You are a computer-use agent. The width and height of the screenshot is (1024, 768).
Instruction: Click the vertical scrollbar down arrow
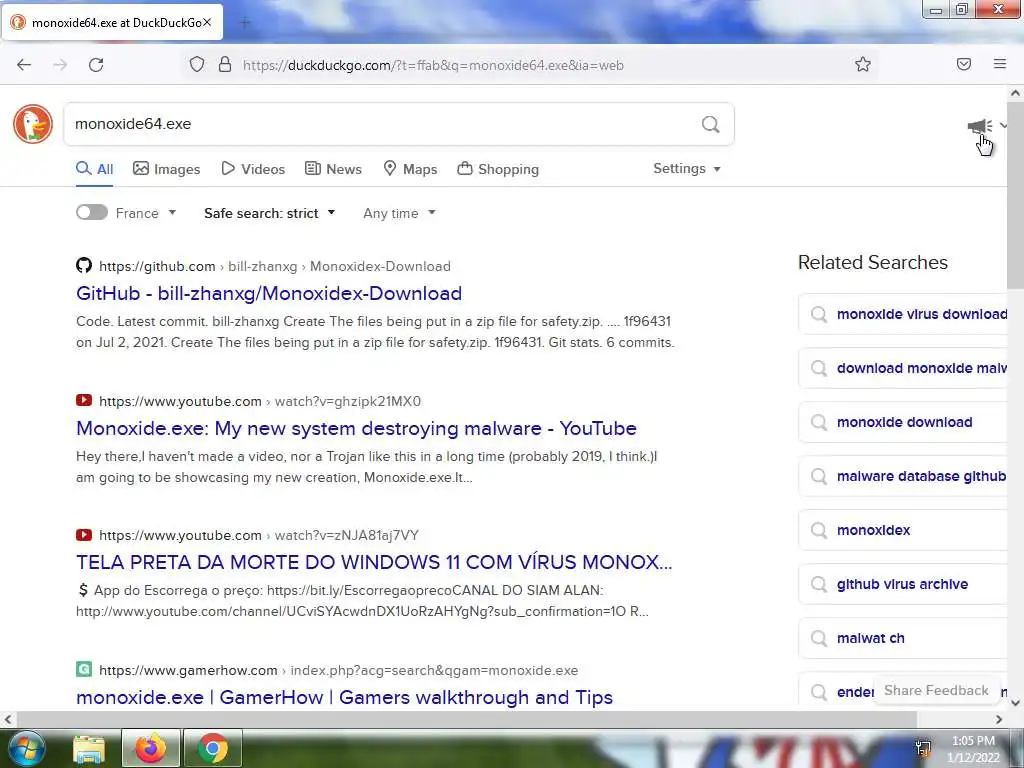click(1016, 703)
